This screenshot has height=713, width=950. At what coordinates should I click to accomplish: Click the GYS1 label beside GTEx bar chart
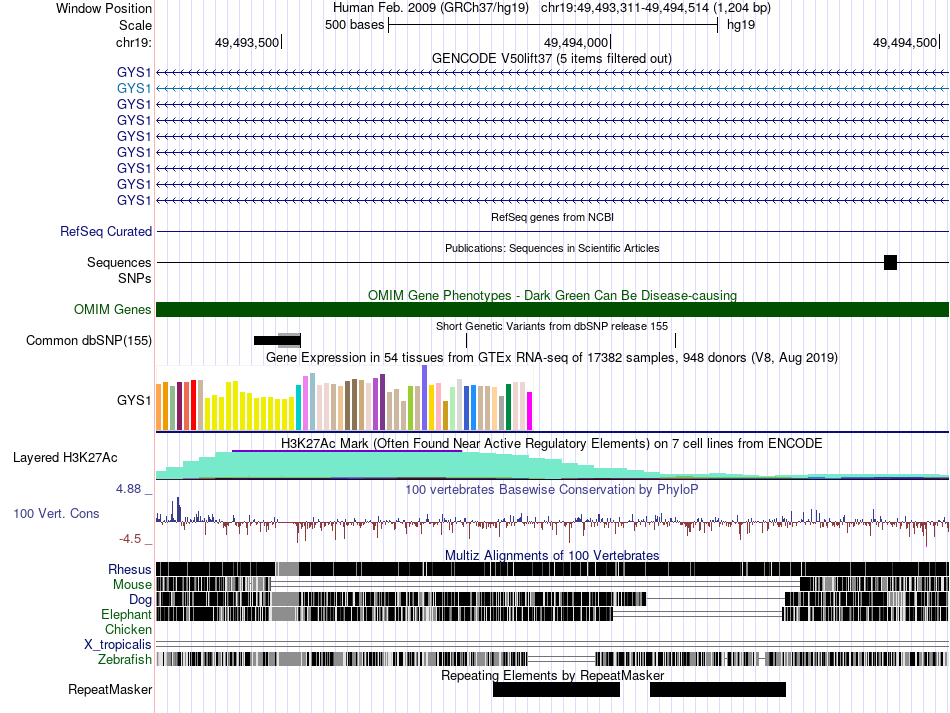tap(134, 400)
